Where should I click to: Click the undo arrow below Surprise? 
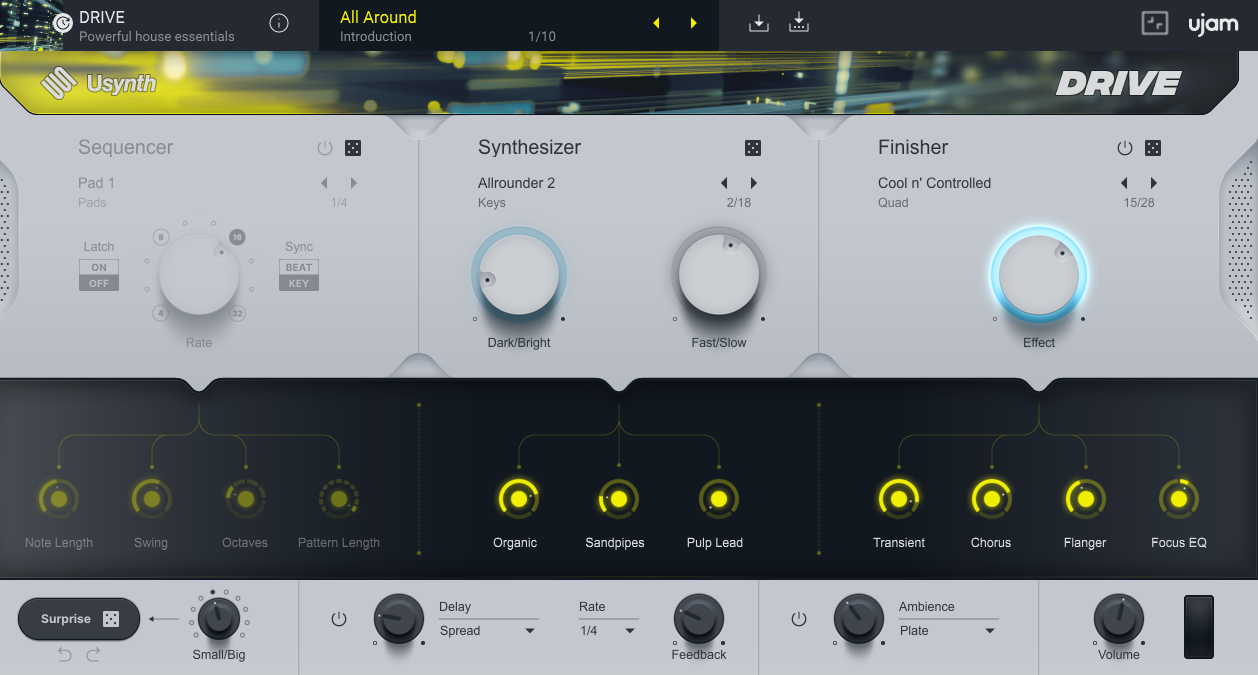(x=65, y=655)
